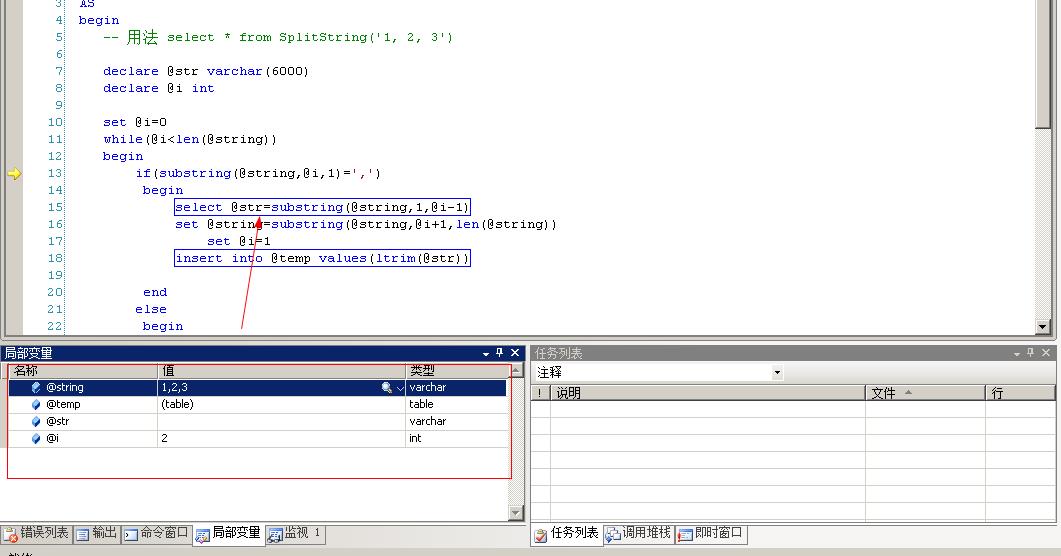The height and width of the screenshot is (556, 1061).
Task: Click the empty value cell of @str
Action: [281, 421]
